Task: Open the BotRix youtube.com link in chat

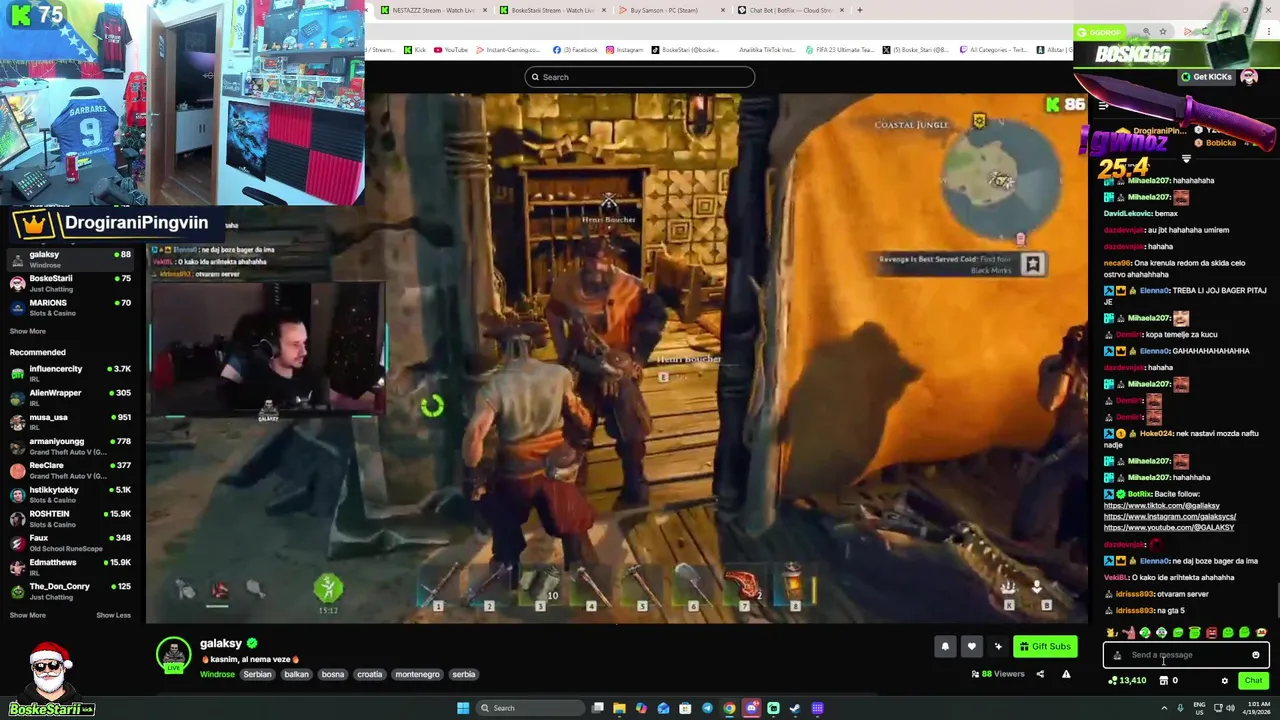Action: [1169, 528]
